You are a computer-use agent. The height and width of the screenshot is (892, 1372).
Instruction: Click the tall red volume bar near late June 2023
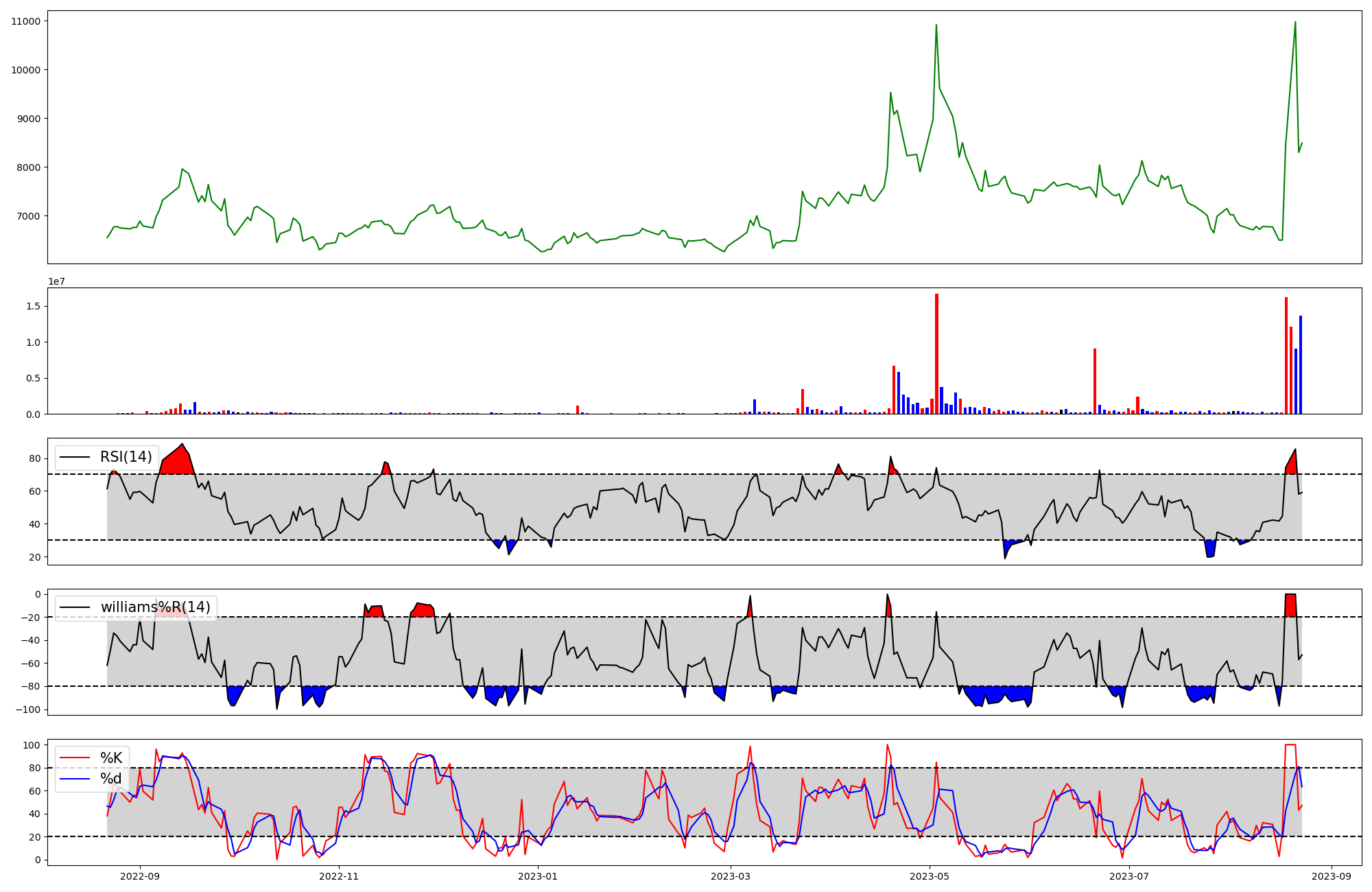[x=1095, y=381]
